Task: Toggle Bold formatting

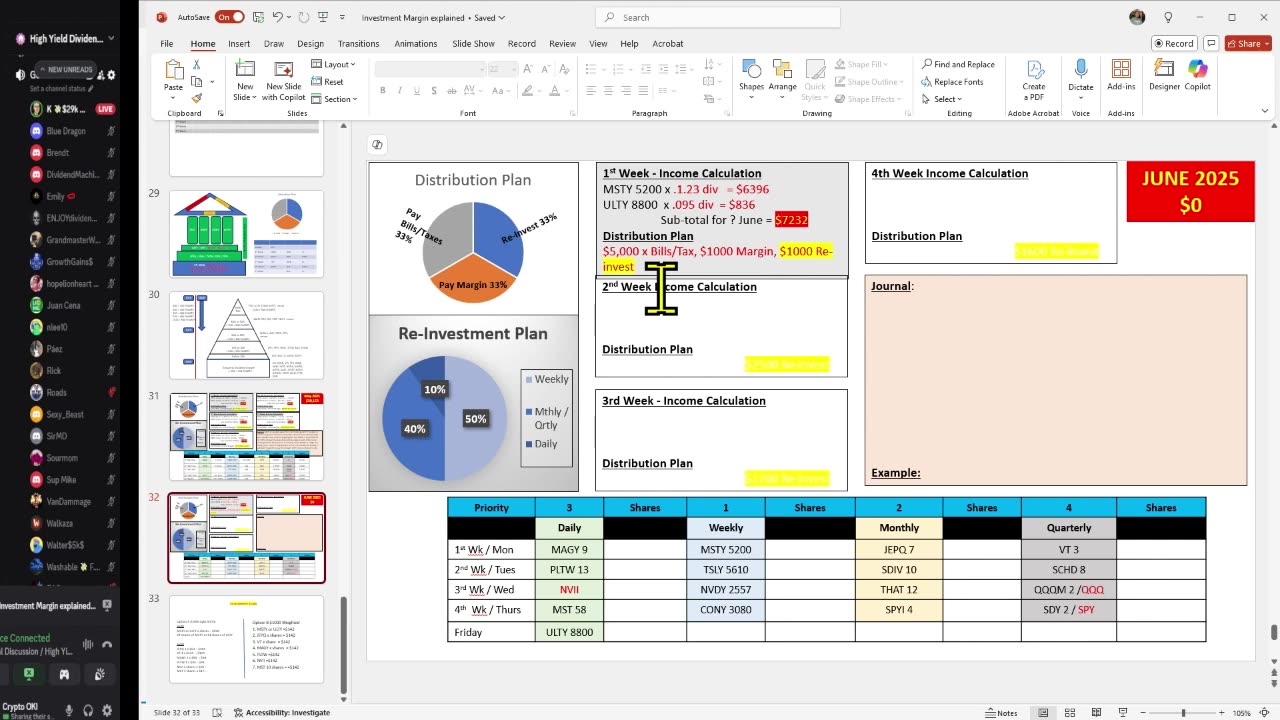Action: pos(382,91)
